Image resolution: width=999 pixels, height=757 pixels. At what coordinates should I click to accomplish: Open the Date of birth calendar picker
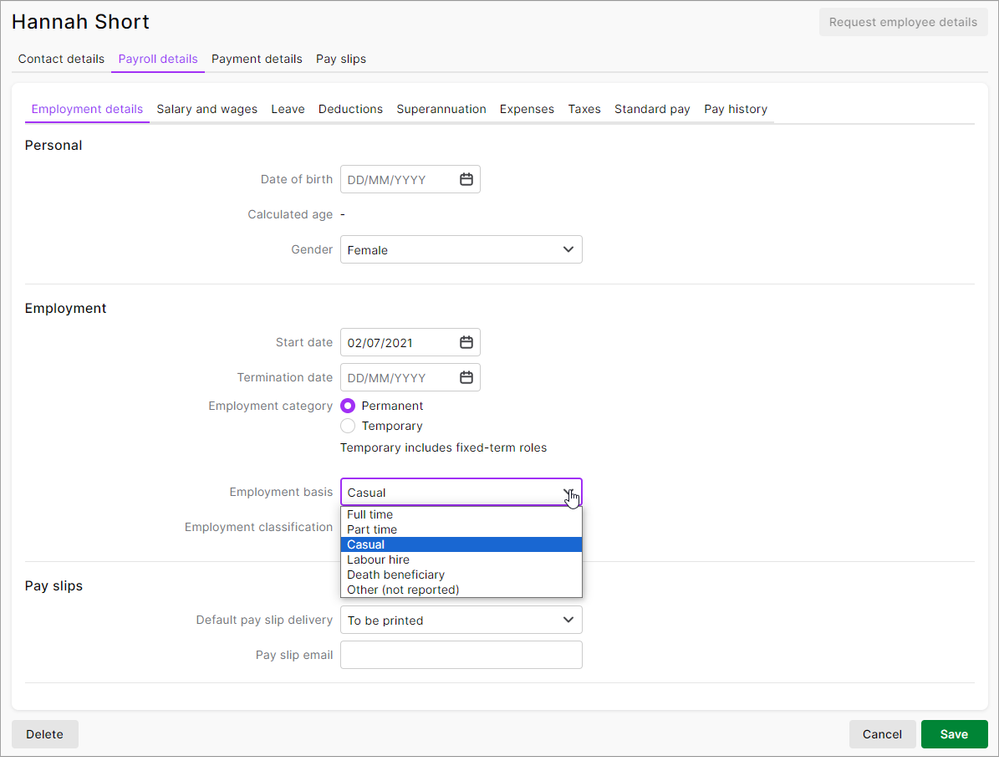point(466,180)
